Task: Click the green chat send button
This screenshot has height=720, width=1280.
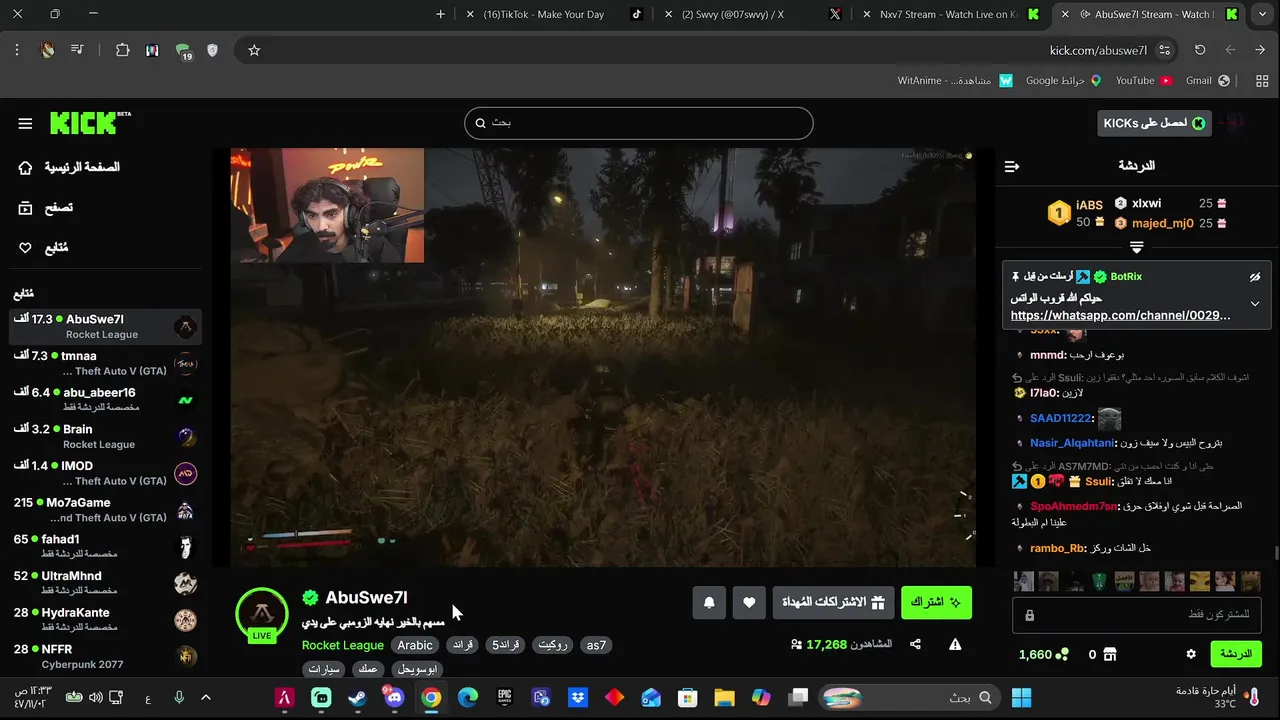Action: point(1236,654)
